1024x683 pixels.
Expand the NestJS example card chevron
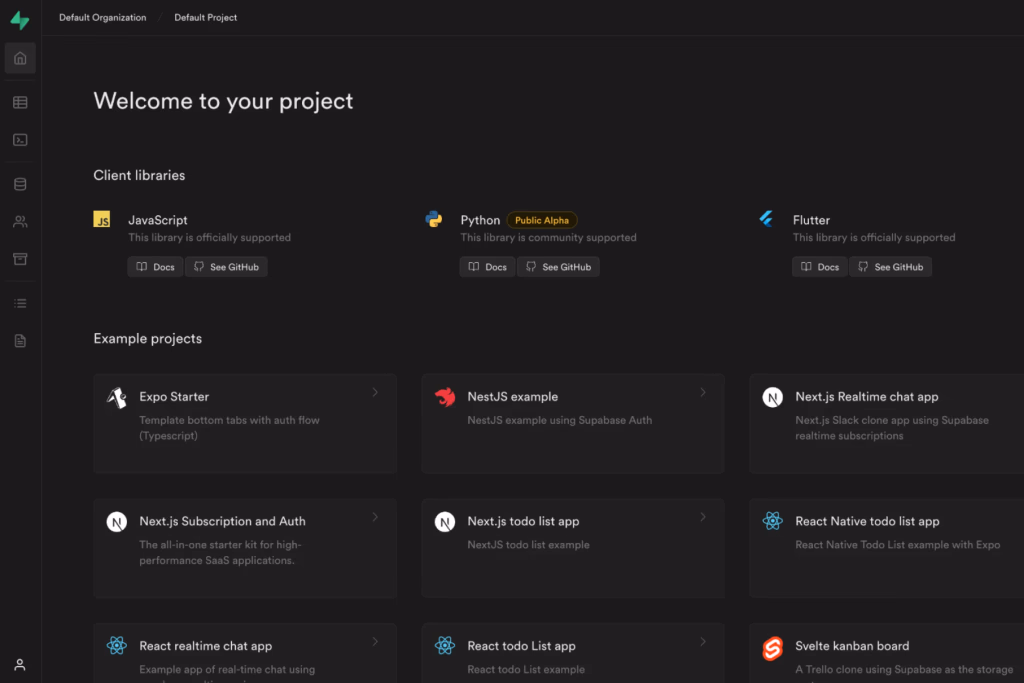[703, 392]
